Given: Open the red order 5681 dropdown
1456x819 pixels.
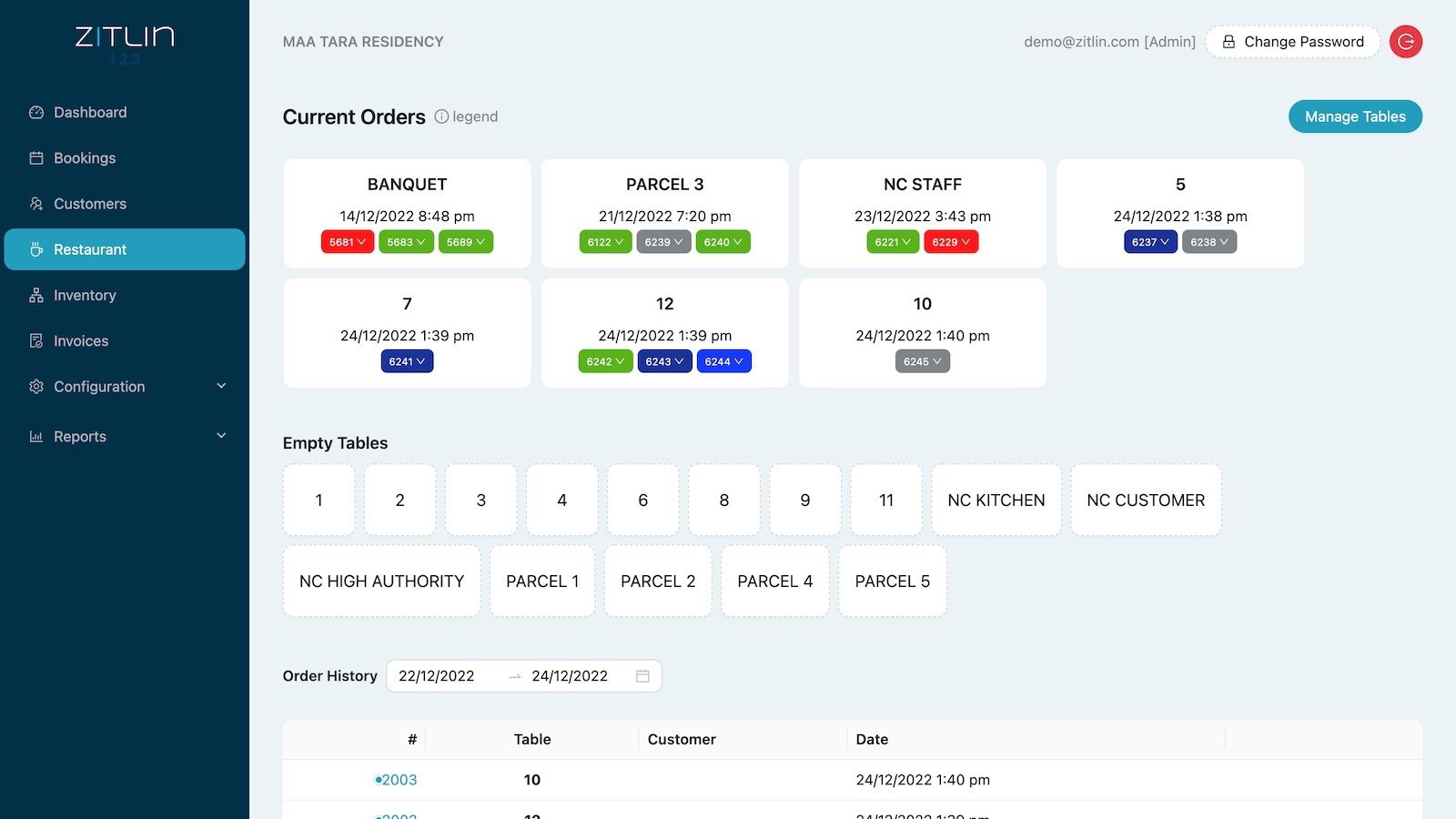Looking at the screenshot, I should (x=348, y=242).
